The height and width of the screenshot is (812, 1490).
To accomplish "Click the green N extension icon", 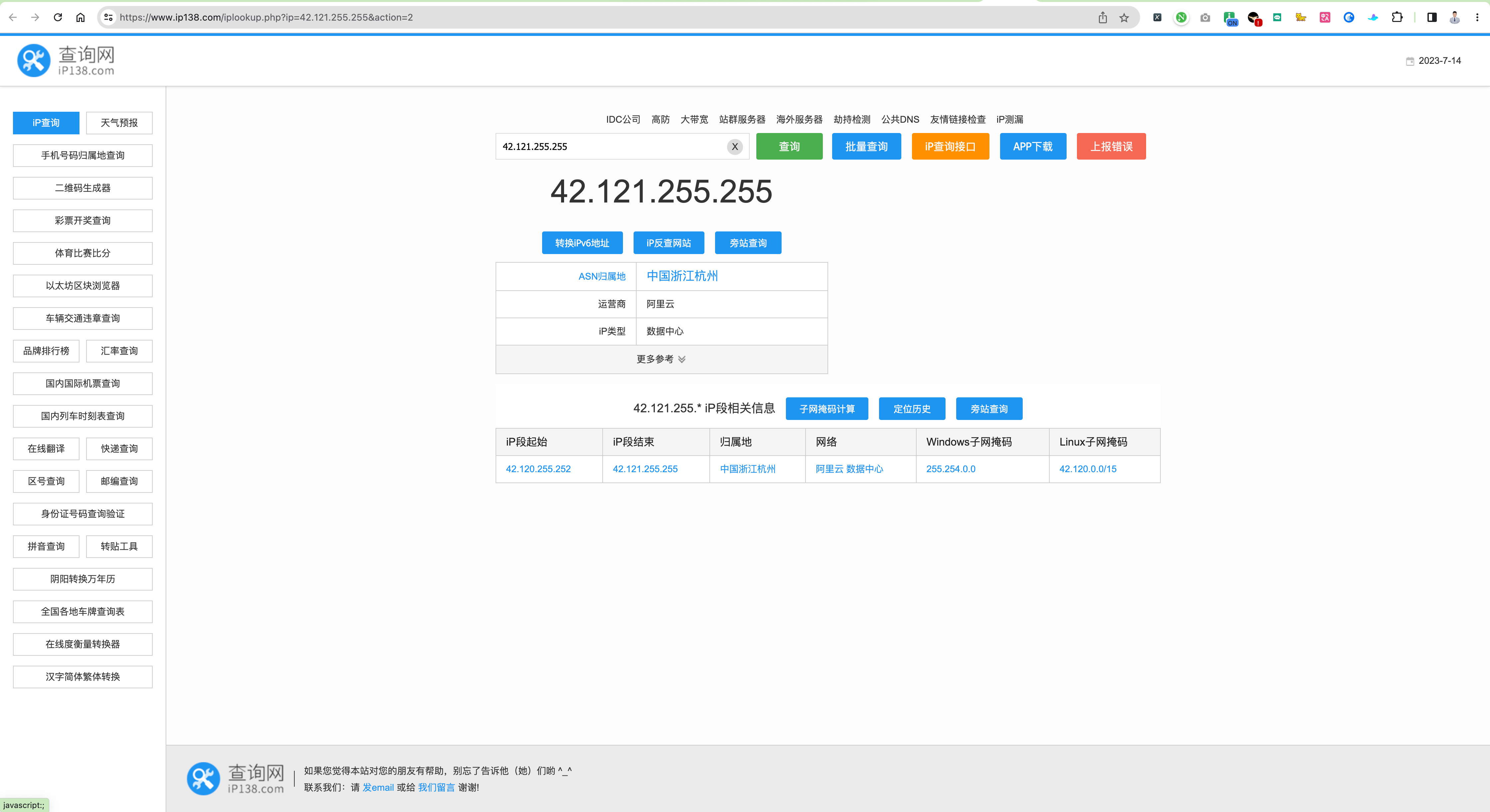I will tap(1181, 17).
